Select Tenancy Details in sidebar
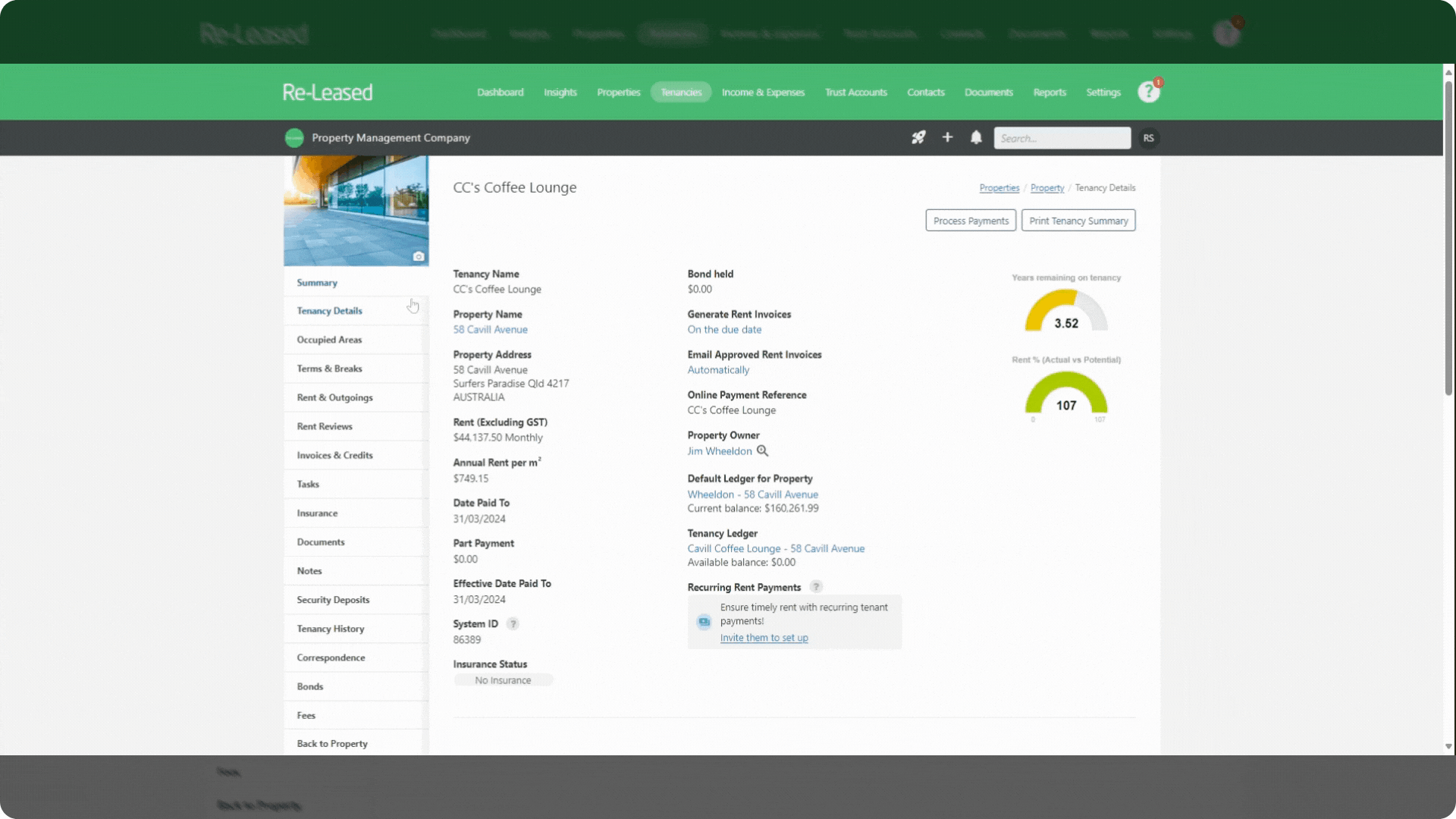Image resolution: width=1456 pixels, height=819 pixels. pyautogui.click(x=356, y=311)
